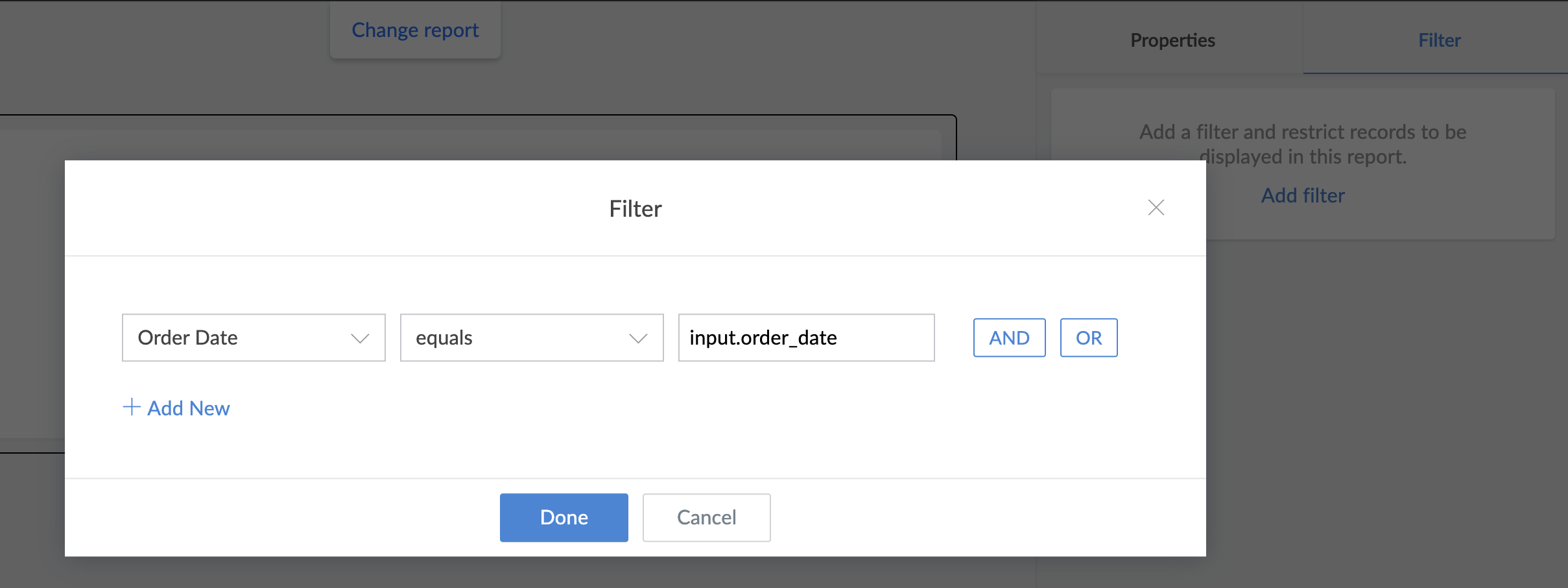Click the equals dropdown chevron arrow
1568x588 pixels.
pyautogui.click(x=638, y=338)
